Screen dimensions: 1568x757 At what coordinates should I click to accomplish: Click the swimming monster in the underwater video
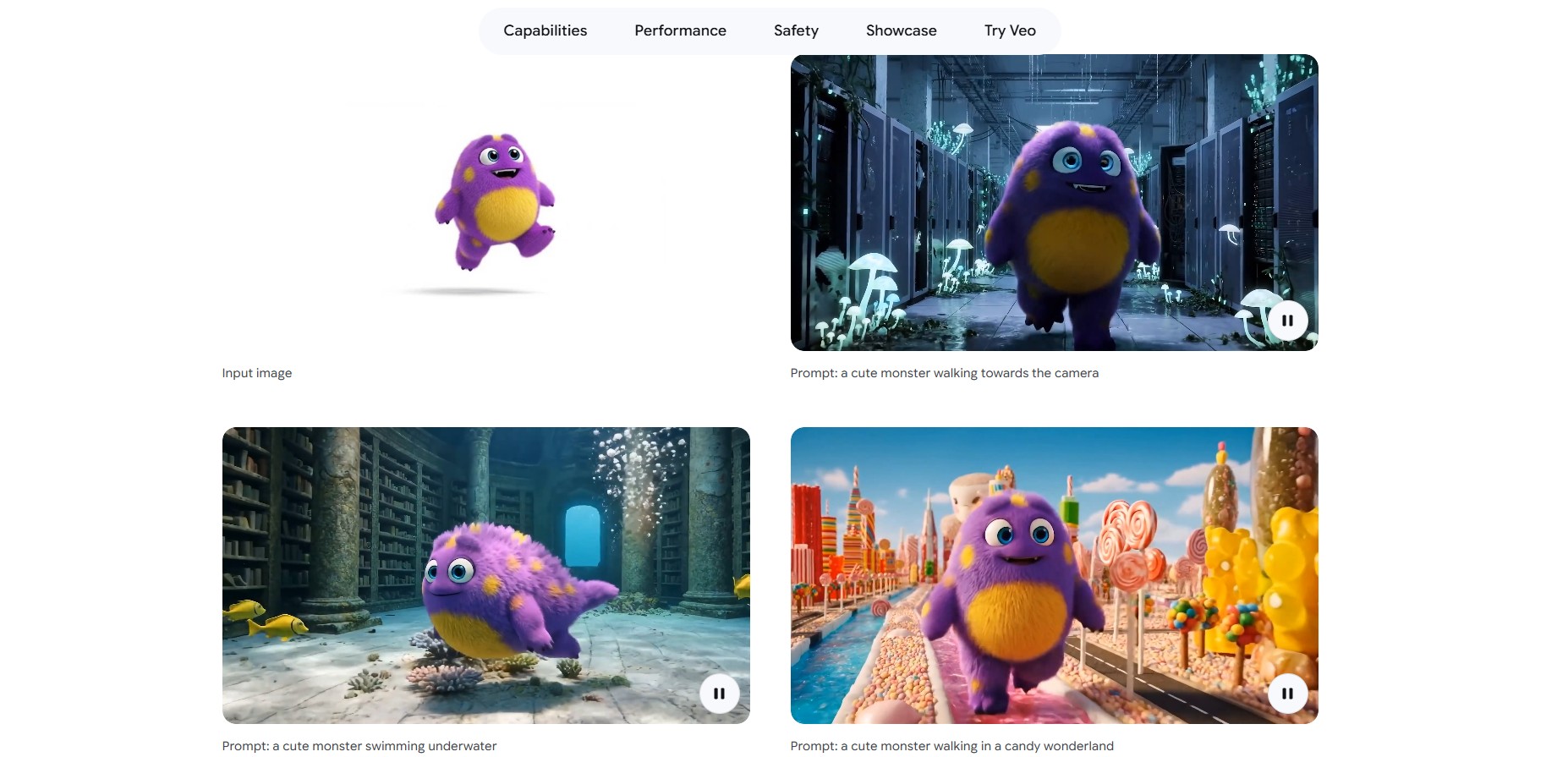[x=499, y=592]
